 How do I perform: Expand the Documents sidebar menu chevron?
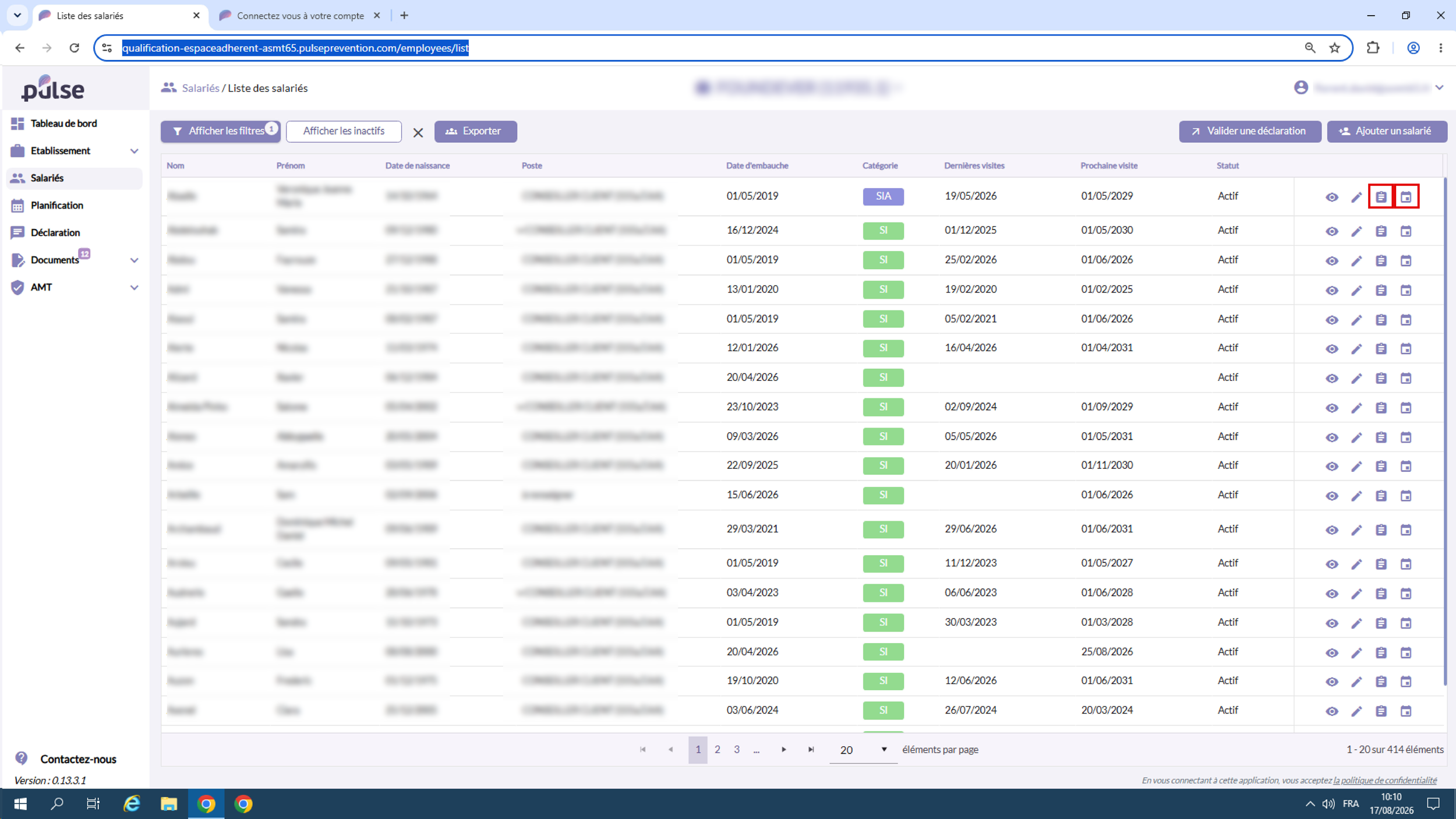[134, 260]
